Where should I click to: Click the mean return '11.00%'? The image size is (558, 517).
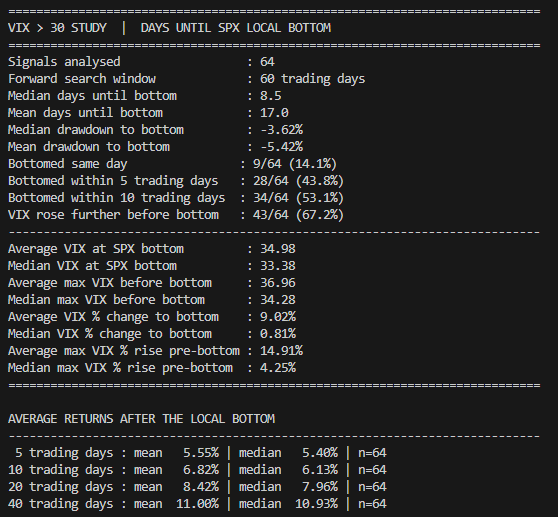point(197,504)
